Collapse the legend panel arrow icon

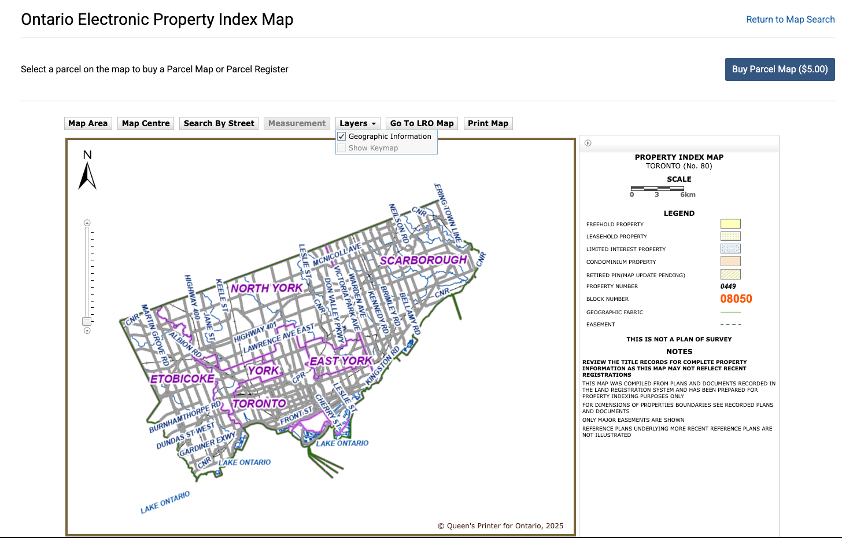588,143
